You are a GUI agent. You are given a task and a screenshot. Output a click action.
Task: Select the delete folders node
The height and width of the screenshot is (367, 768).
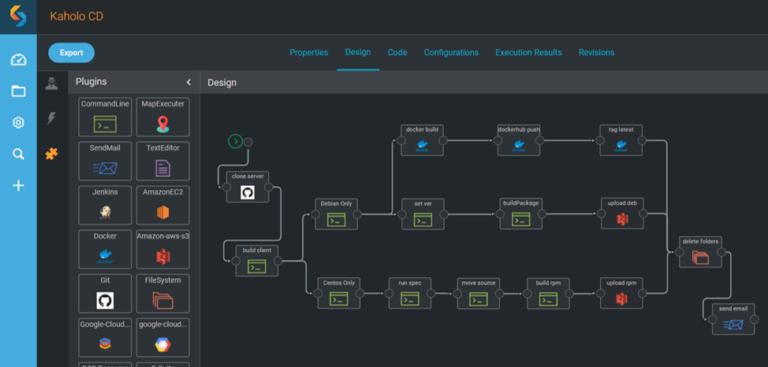click(700, 252)
